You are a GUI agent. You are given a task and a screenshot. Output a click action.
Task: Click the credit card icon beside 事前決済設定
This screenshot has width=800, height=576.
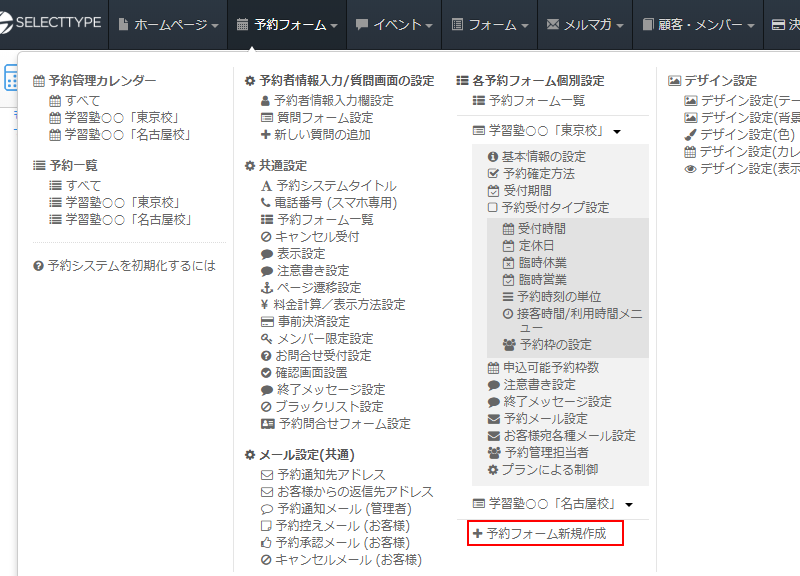(x=266, y=322)
